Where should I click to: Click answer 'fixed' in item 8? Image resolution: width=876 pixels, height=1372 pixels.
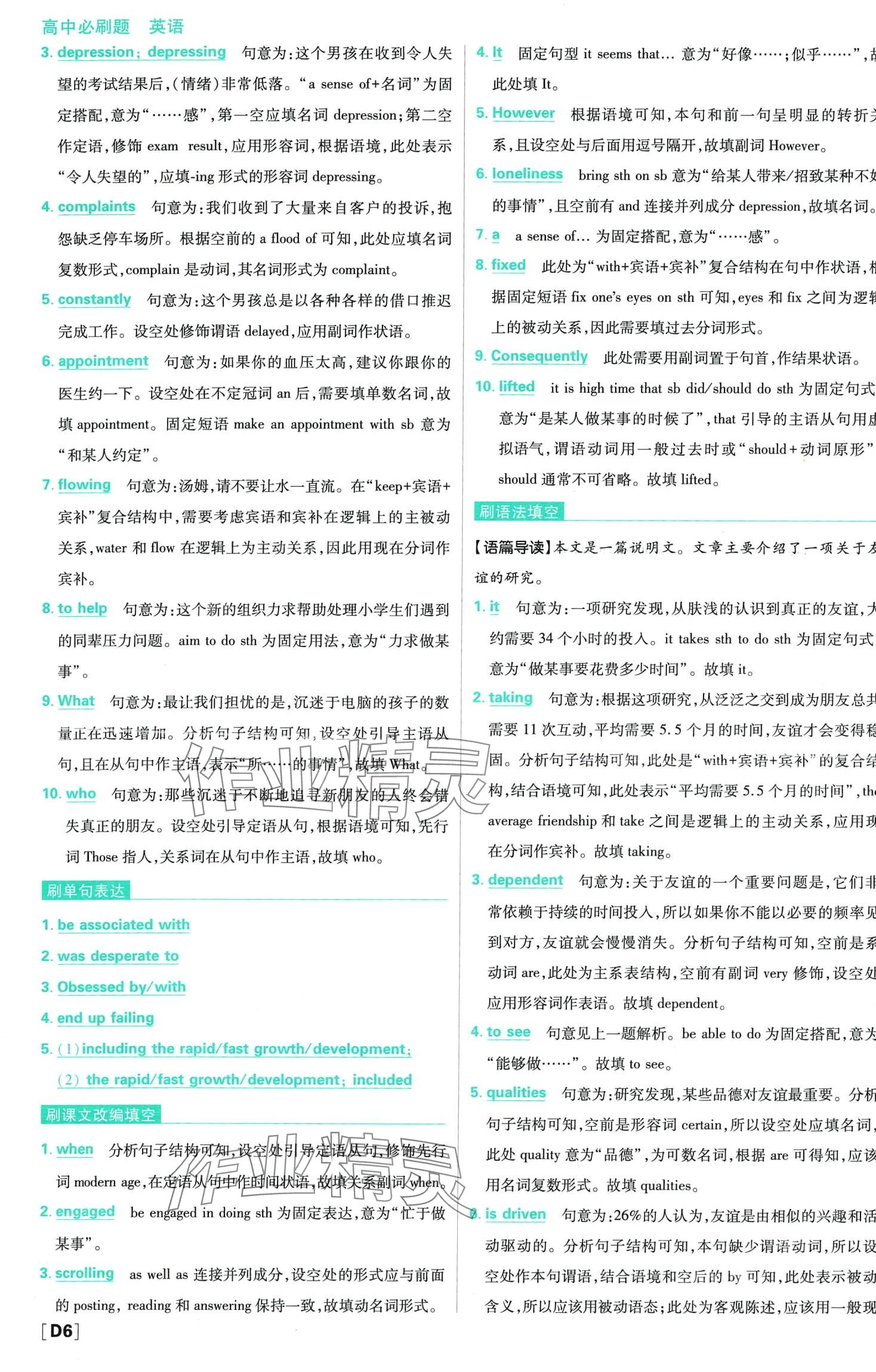coord(508,265)
